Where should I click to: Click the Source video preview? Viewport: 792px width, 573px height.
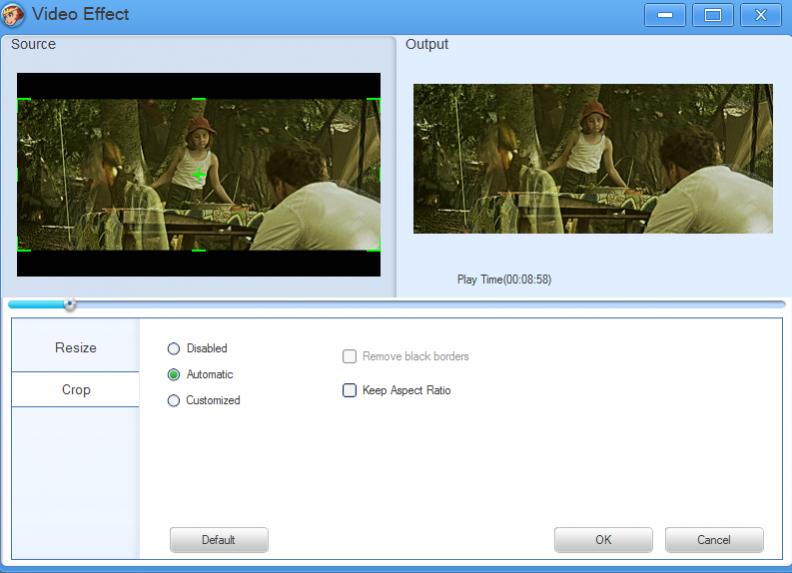coord(199,175)
